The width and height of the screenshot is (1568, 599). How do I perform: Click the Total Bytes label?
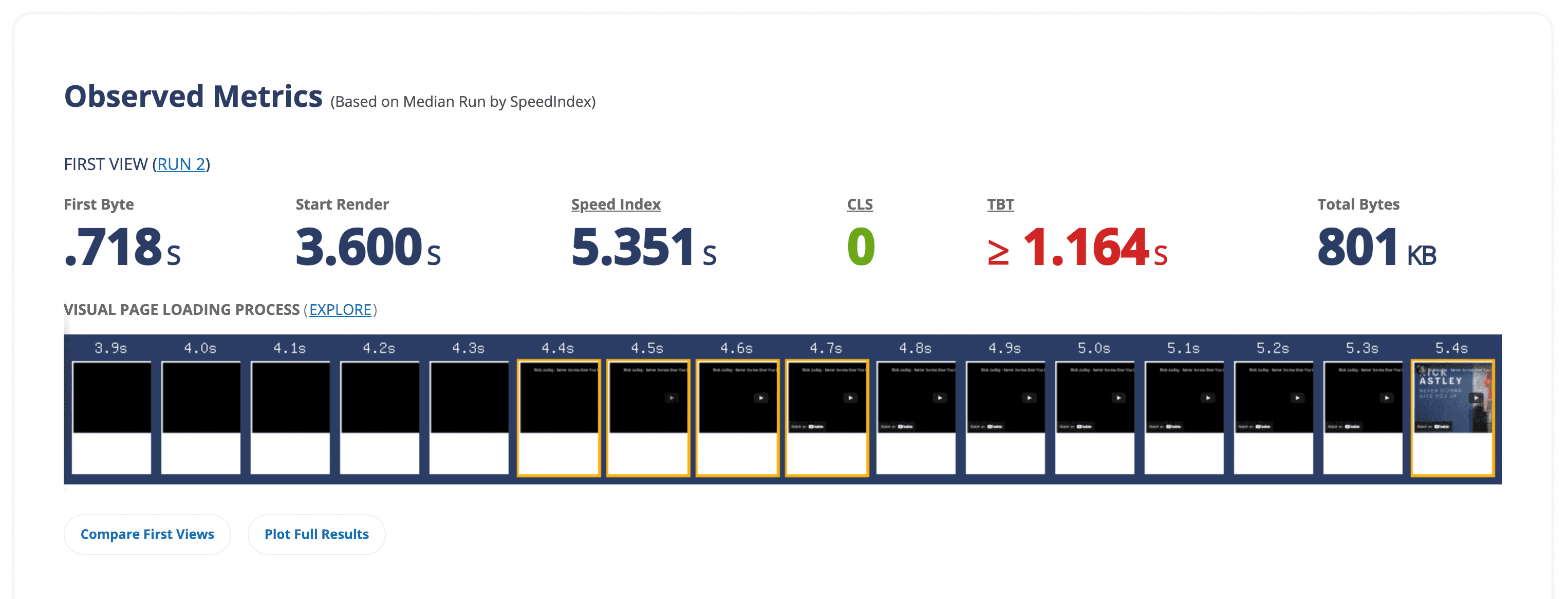(1358, 204)
